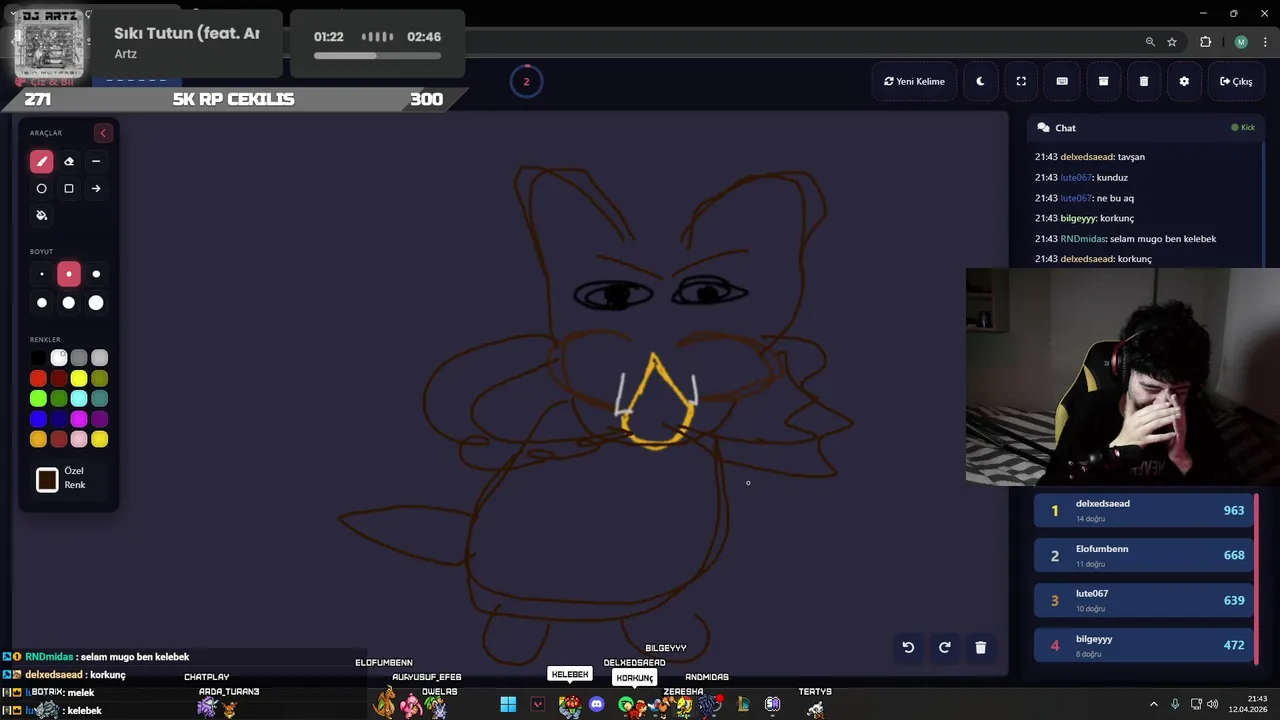Pick the navy color swatch

point(59,419)
